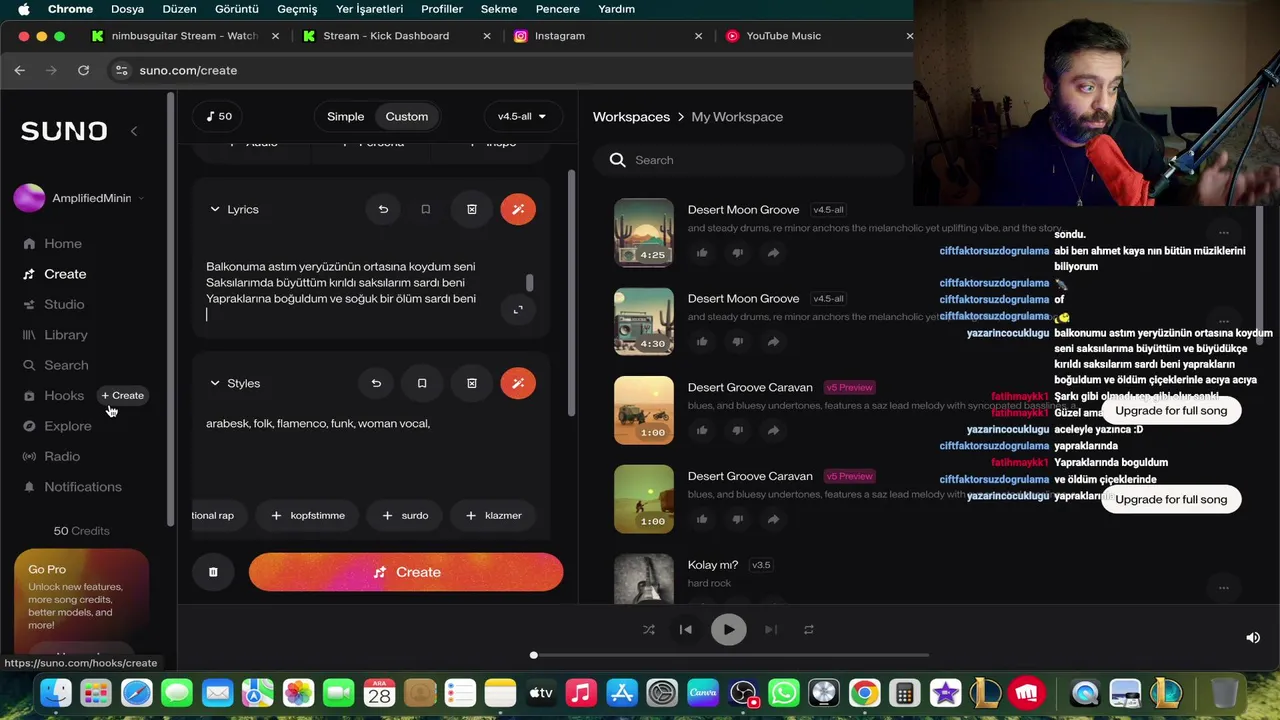Undo changes in the Lyrics section
This screenshot has height=720, width=1280.
click(383, 209)
